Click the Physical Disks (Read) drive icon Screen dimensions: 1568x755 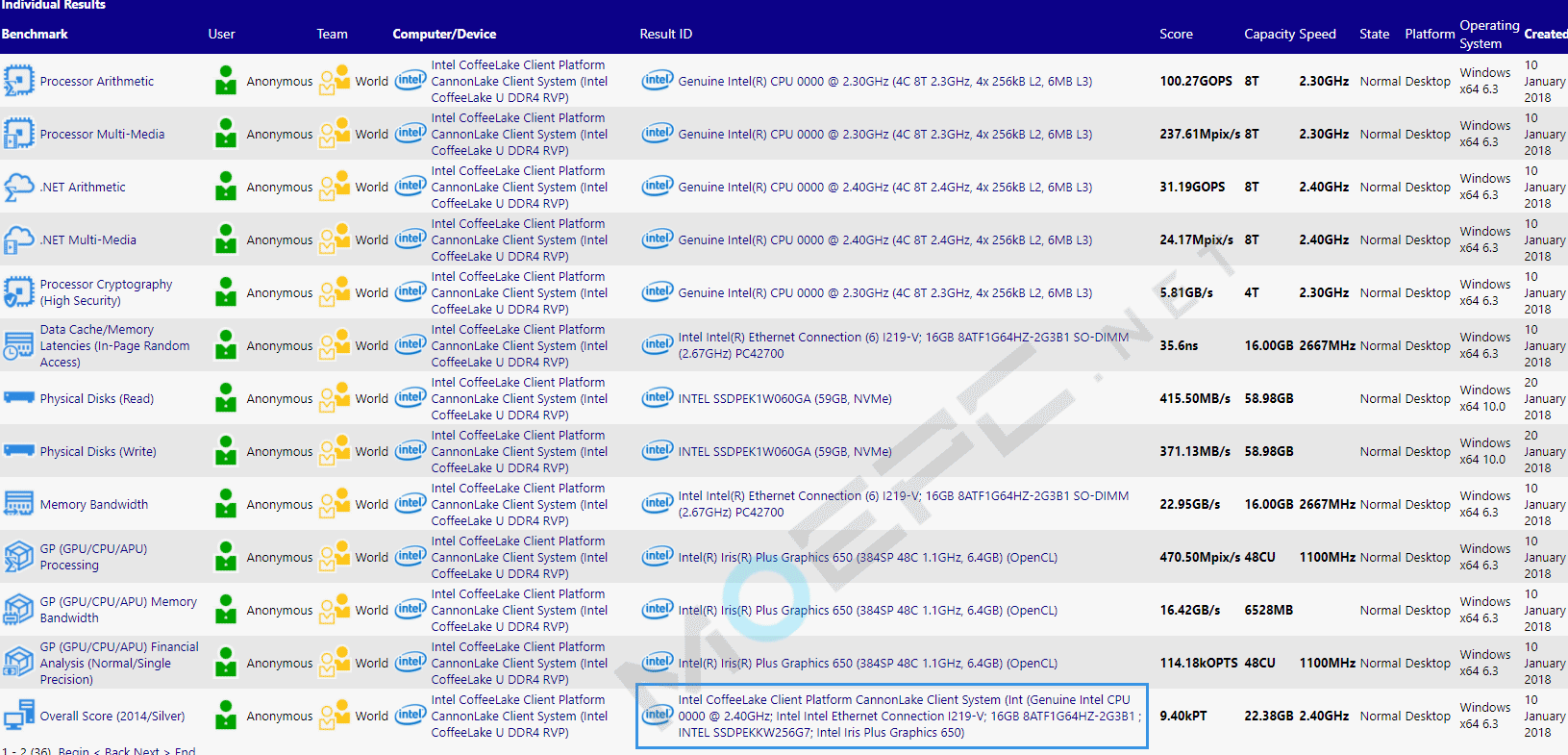pyautogui.click(x=18, y=397)
